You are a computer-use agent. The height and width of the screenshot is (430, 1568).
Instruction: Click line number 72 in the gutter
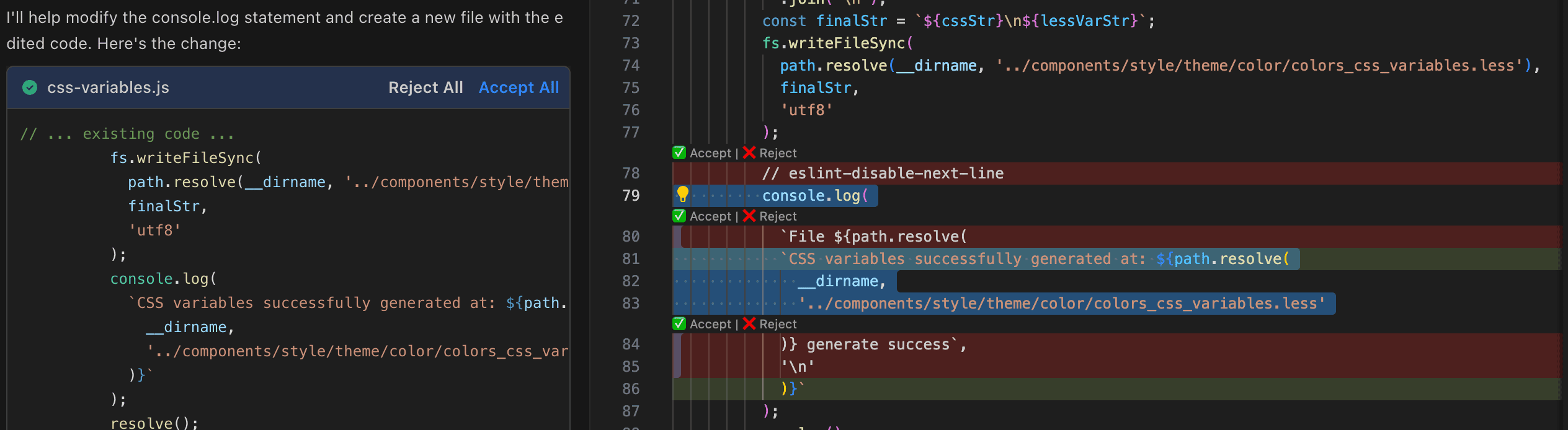(x=631, y=21)
